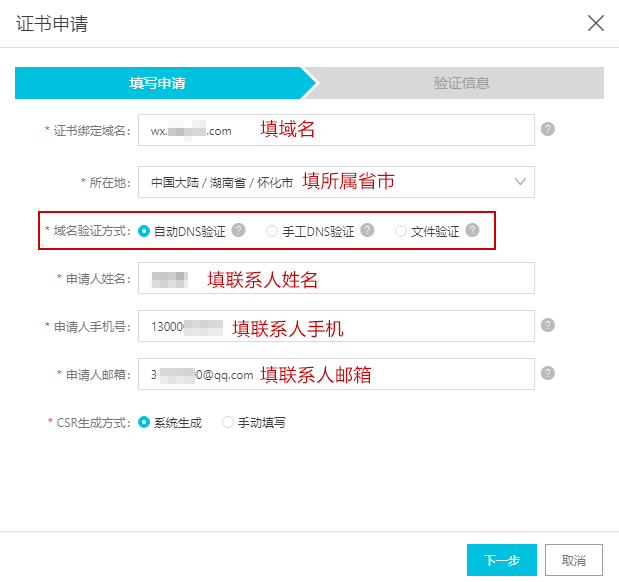This screenshot has width=619, height=582.
Task: Click help icon next to 自动DNS验证
Action: pos(238,230)
